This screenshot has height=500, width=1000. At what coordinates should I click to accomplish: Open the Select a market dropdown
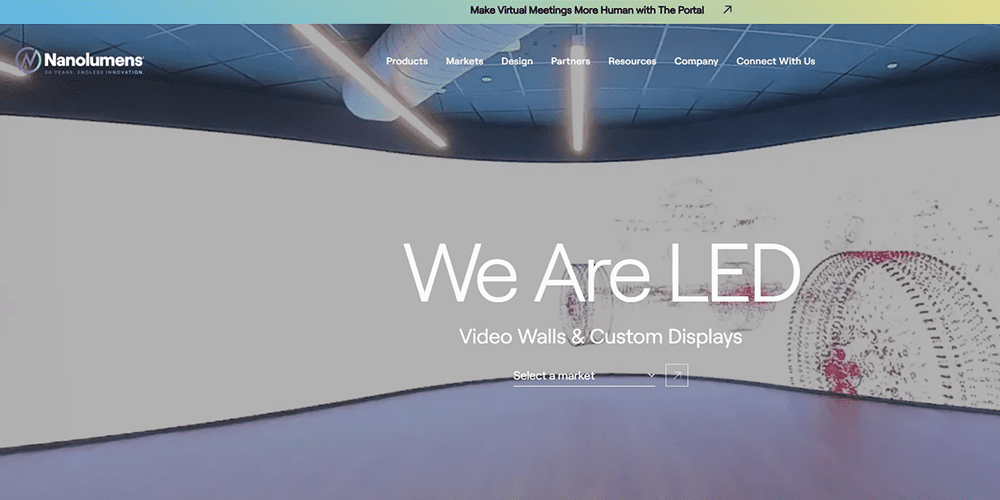(x=584, y=376)
